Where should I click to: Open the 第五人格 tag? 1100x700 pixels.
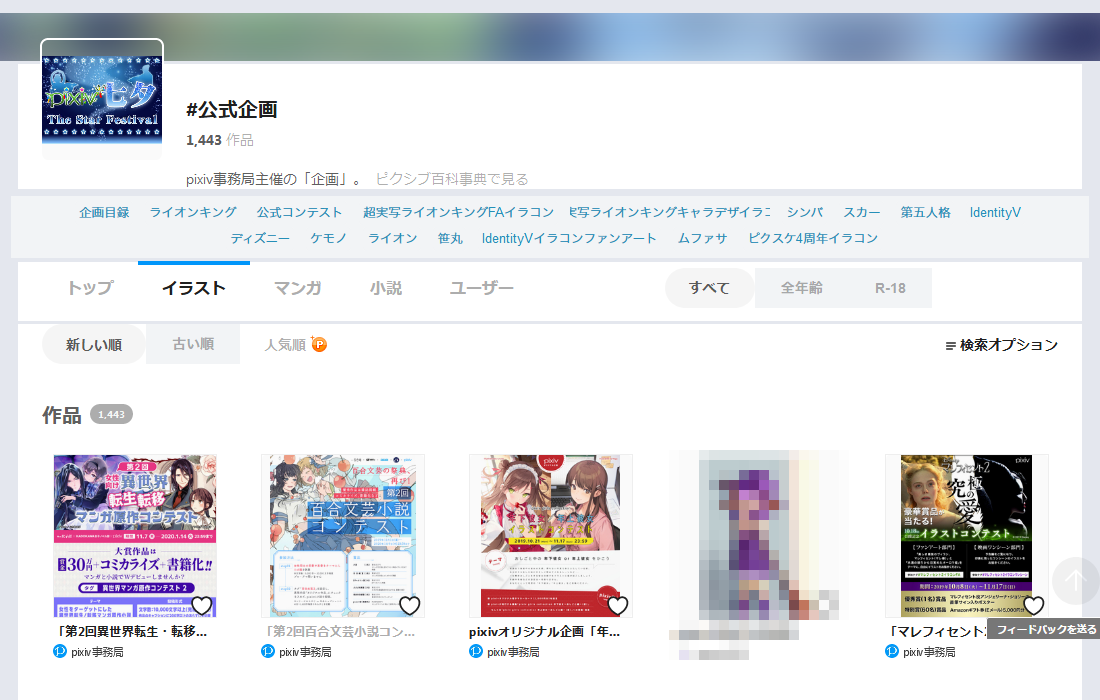(925, 213)
